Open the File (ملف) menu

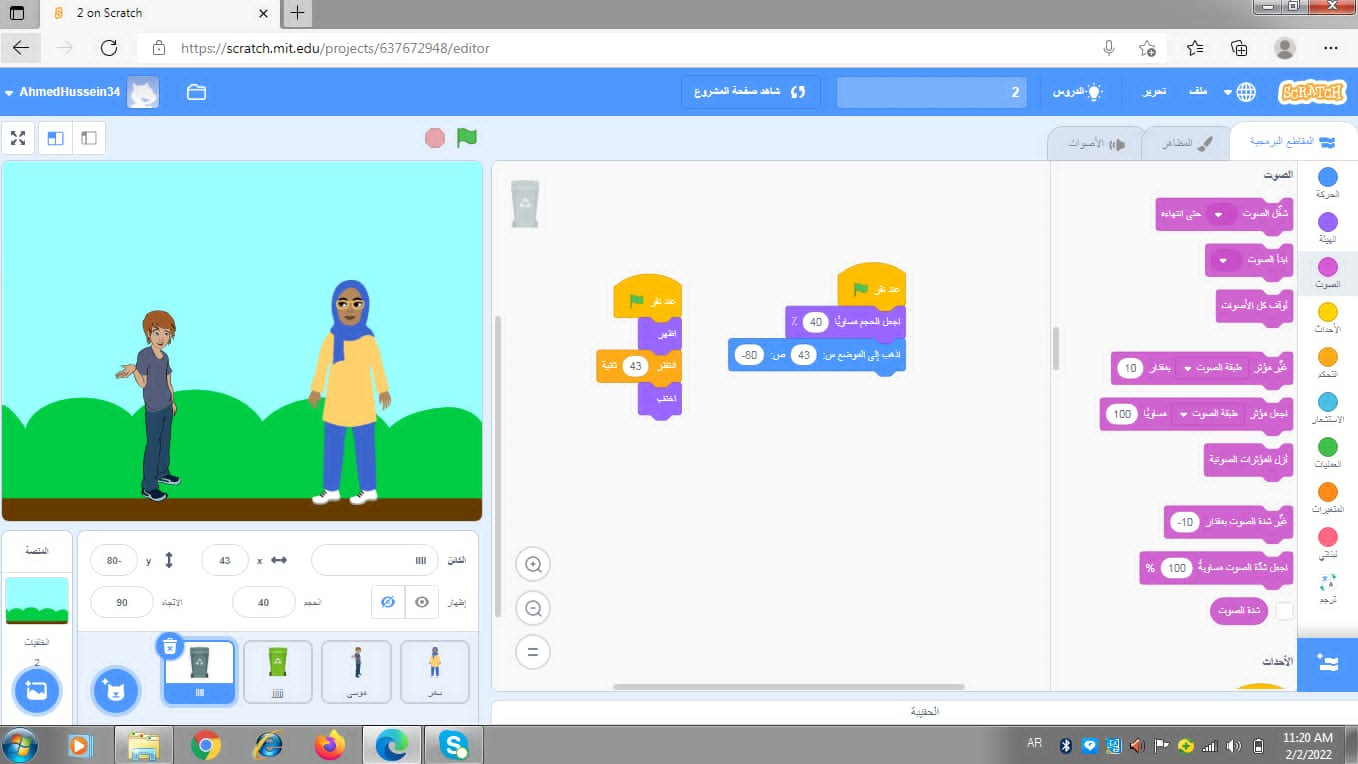point(1197,92)
